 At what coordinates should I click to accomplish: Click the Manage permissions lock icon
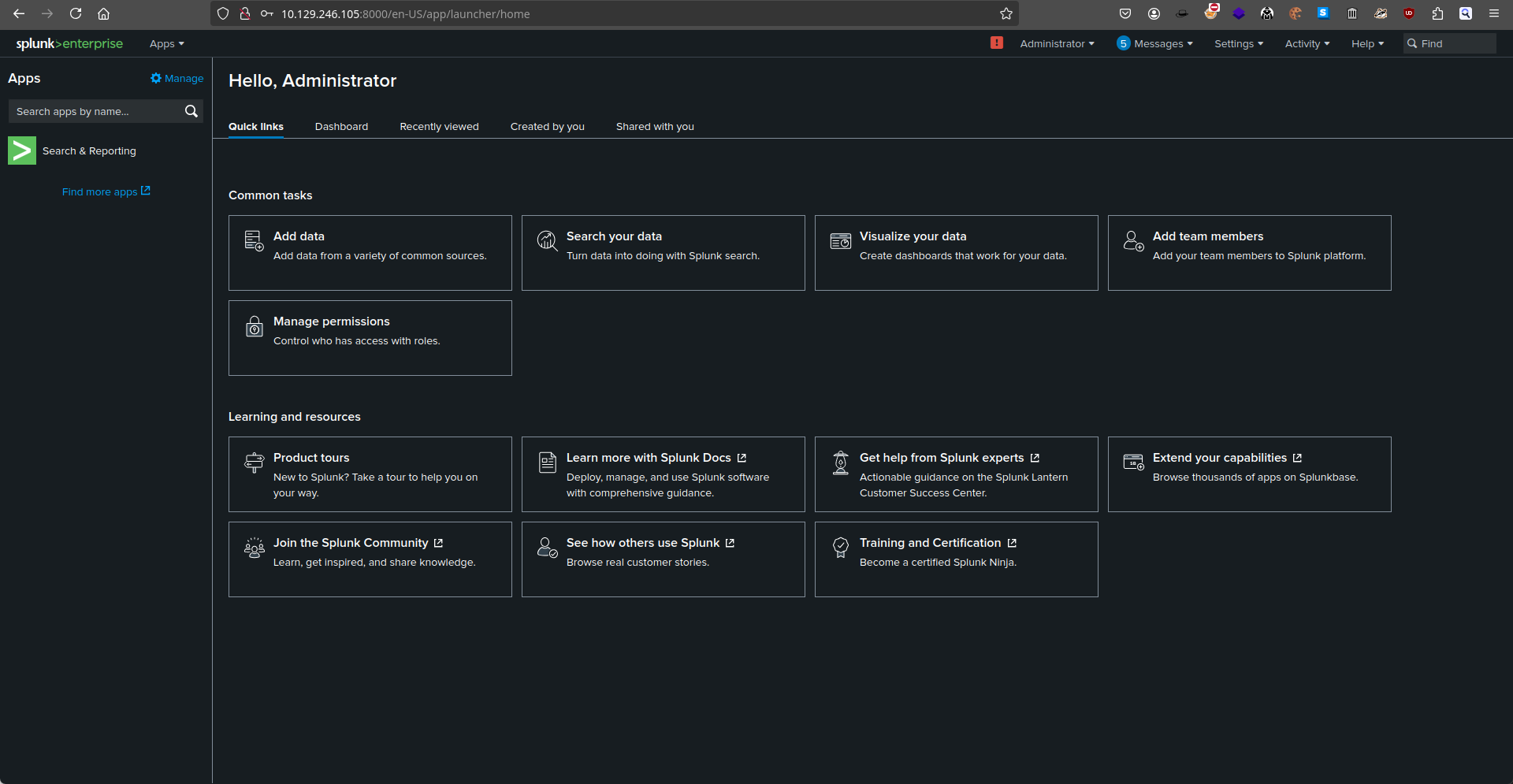click(254, 326)
